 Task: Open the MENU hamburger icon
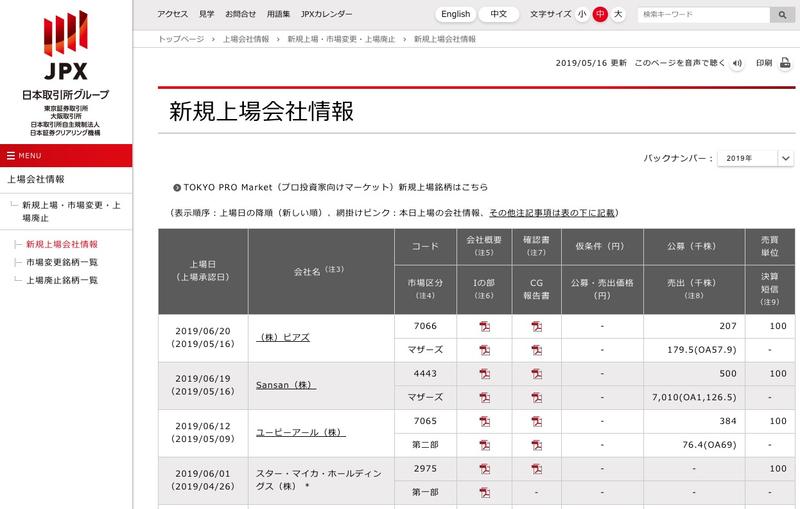point(11,156)
